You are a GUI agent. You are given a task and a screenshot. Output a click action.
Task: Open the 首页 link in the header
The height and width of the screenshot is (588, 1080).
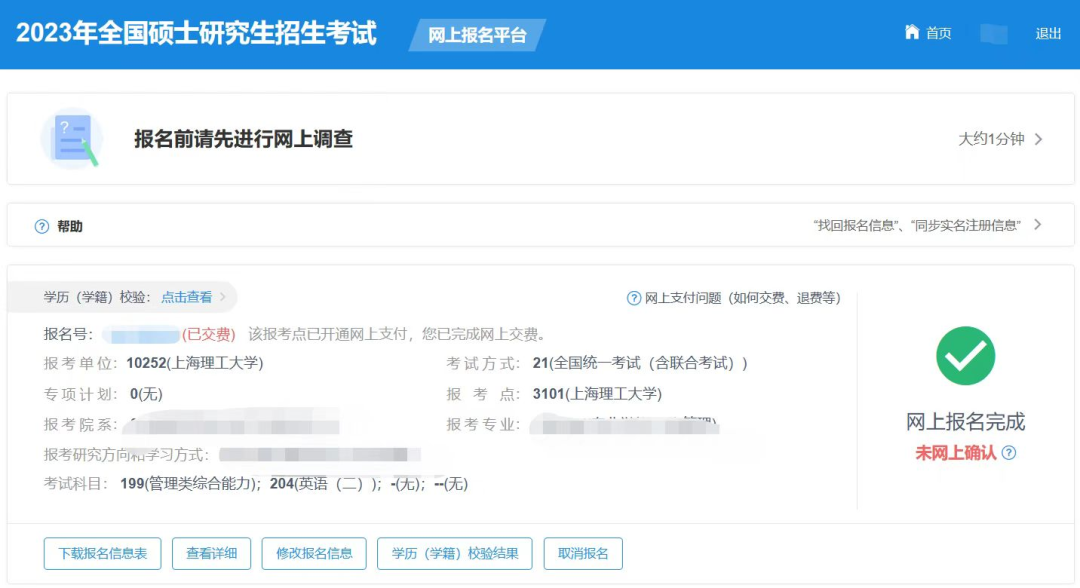938,34
